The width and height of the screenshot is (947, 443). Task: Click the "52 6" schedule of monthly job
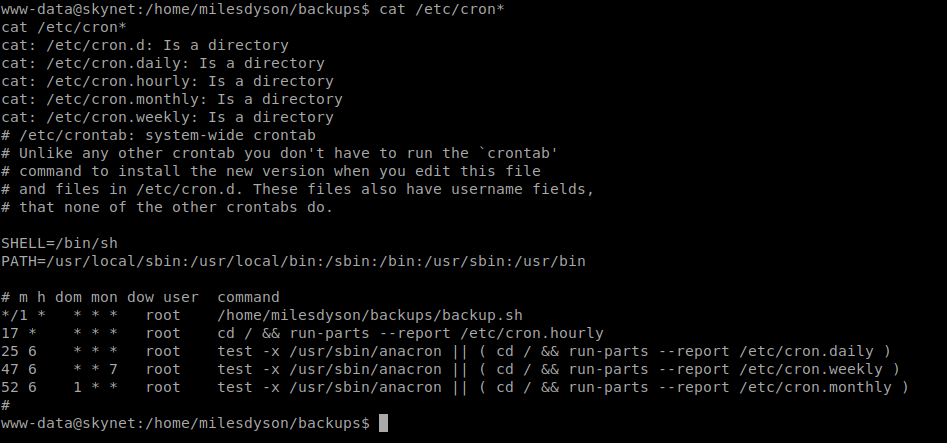point(19,387)
